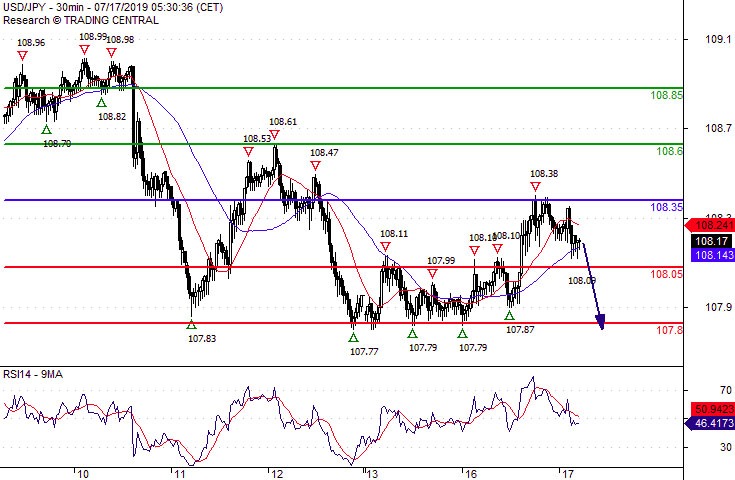Image resolution: width=735 pixels, height=480 pixels.
Task: Select date 16 on the time axis
Action: tap(471, 474)
